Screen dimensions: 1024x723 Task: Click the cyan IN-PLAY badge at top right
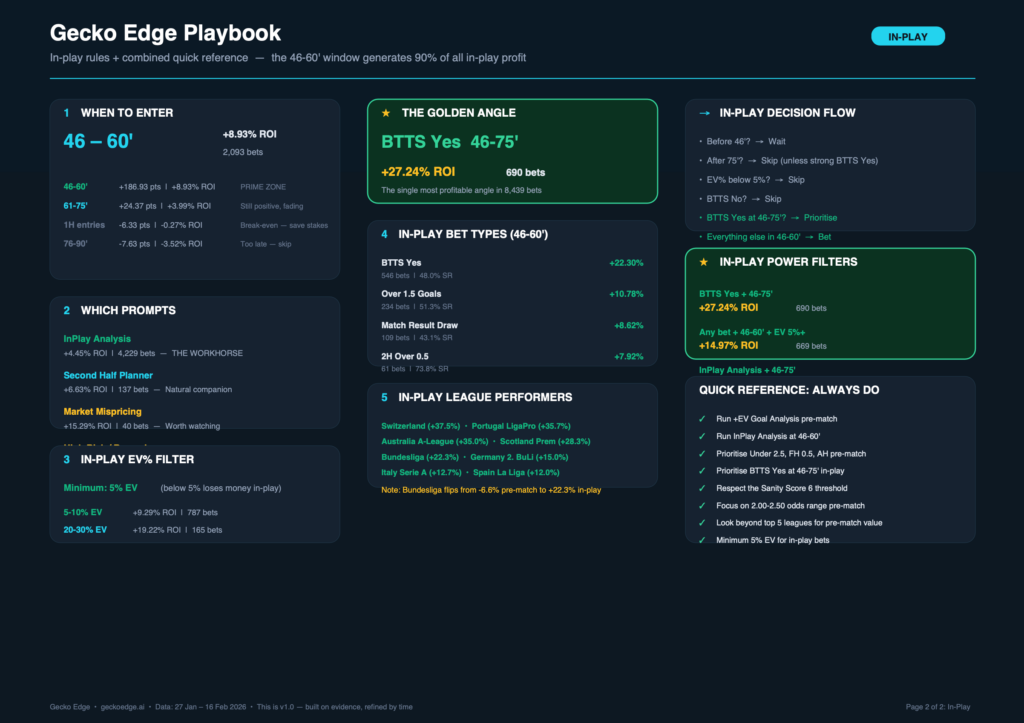(908, 37)
